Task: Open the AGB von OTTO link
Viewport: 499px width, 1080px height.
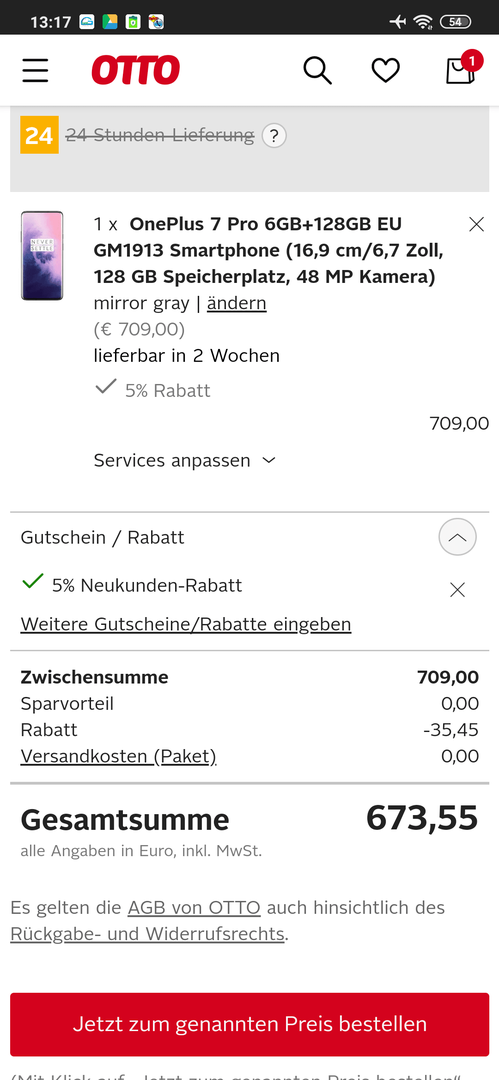Action: pyautogui.click(x=194, y=907)
